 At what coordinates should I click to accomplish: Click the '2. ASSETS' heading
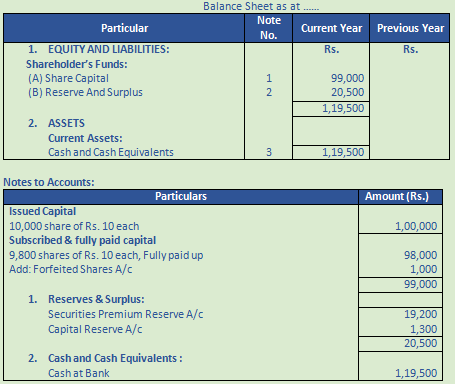point(56,123)
